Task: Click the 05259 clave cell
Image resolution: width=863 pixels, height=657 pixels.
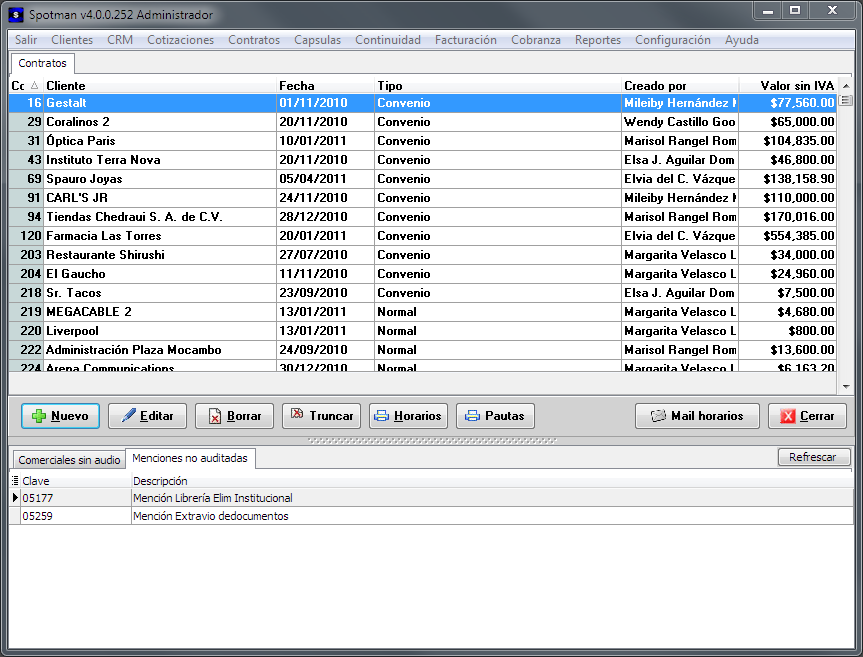Action: point(75,516)
